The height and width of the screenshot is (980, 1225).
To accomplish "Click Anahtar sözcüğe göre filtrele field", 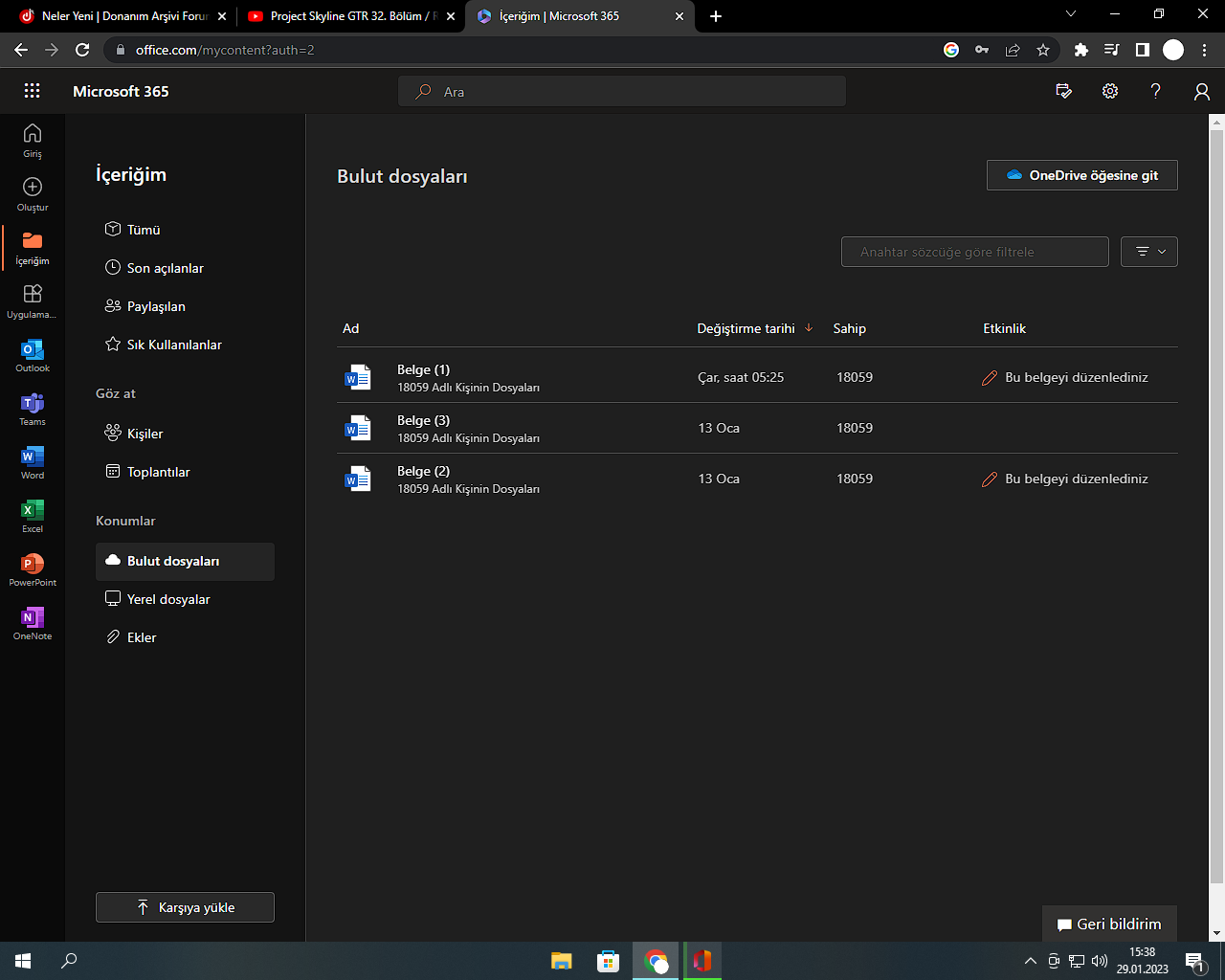I will tap(975, 252).
